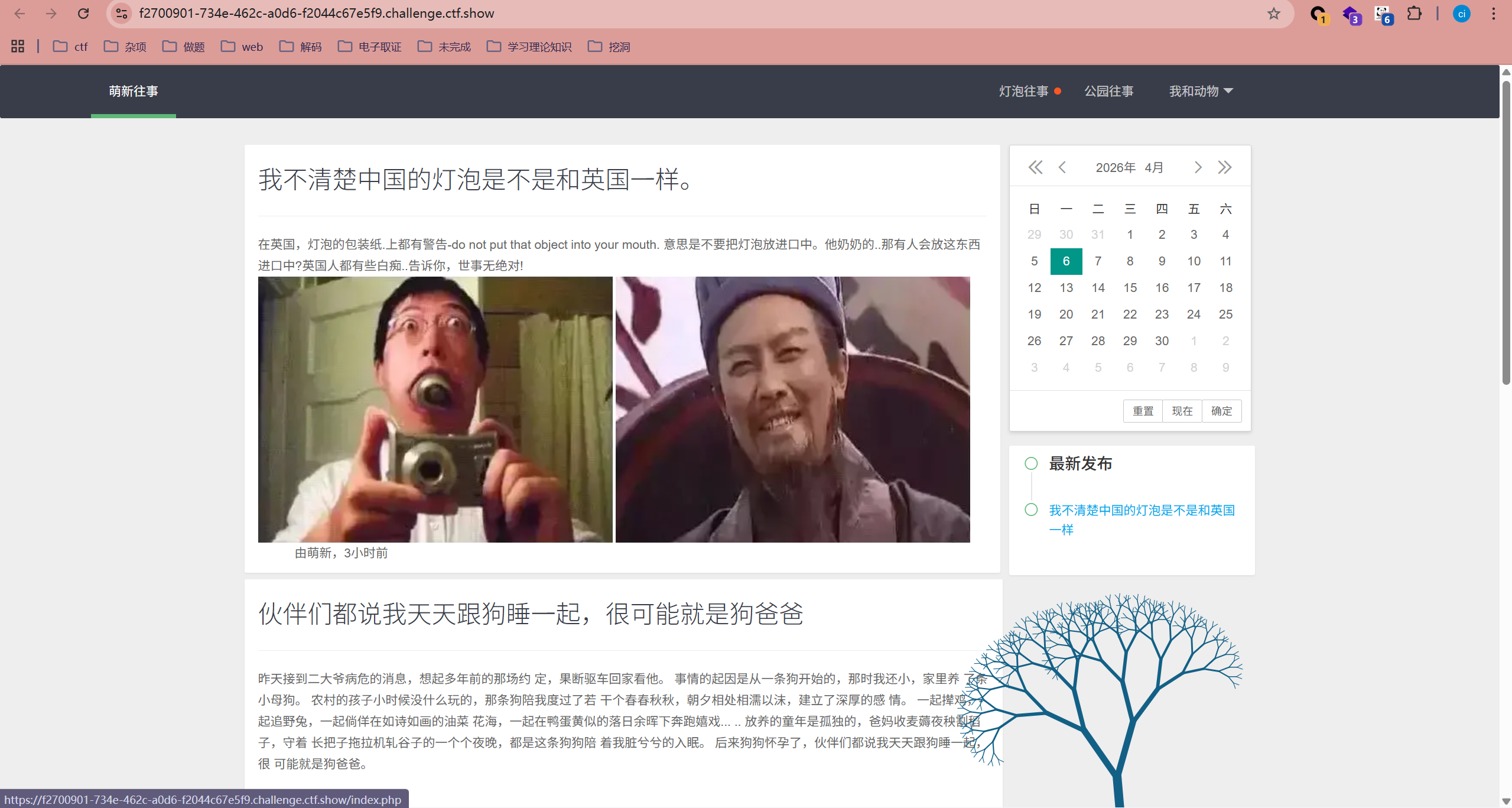This screenshot has width=1512, height=808.
Task: Expand the 我和动物 dropdown menu
Action: point(1201,91)
